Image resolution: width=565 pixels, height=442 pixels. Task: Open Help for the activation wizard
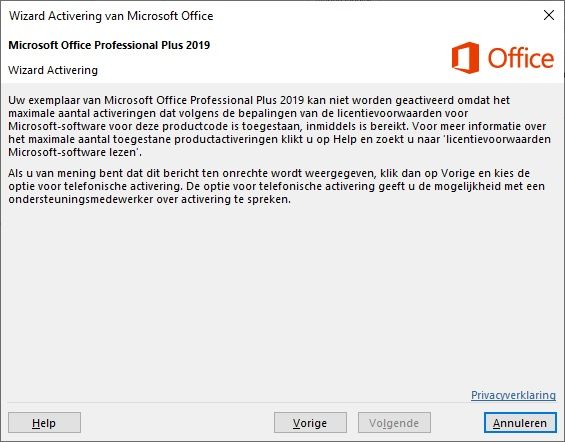click(x=44, y=423)
